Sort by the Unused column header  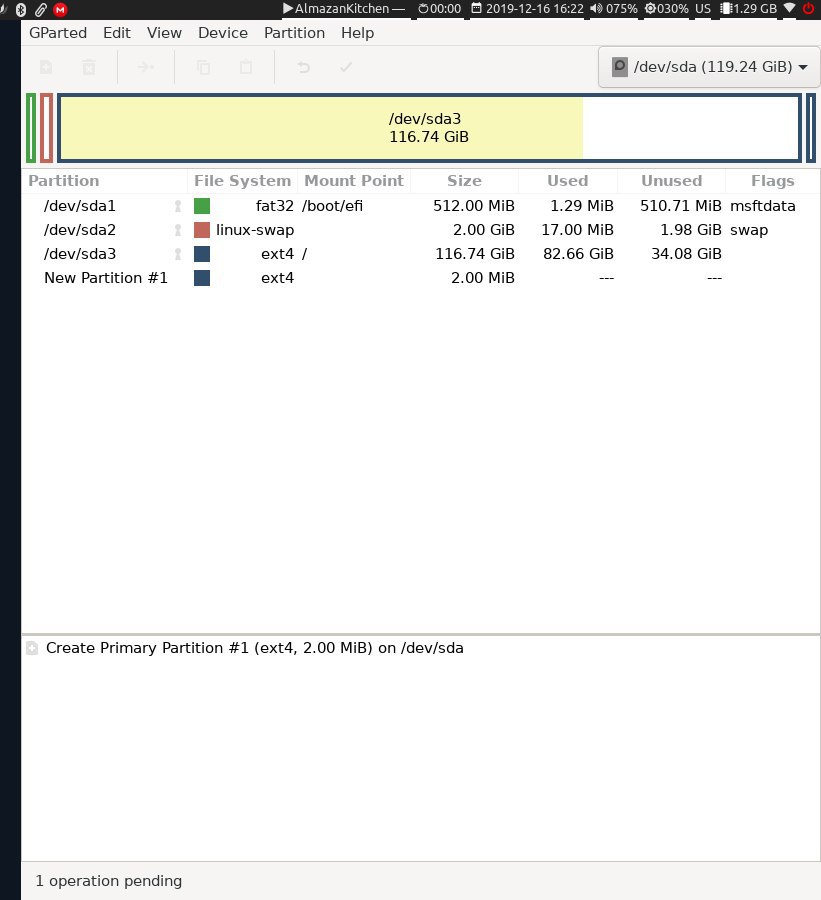tap(672, 181)
